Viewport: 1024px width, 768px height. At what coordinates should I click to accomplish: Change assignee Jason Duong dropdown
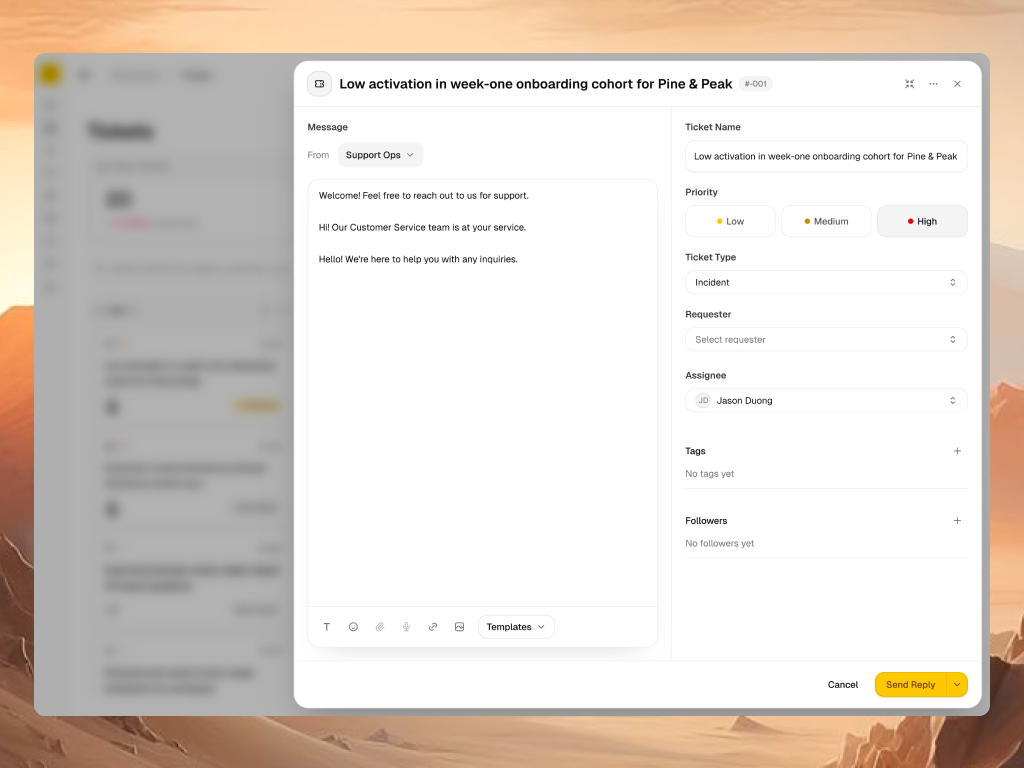tap(826, 400)
